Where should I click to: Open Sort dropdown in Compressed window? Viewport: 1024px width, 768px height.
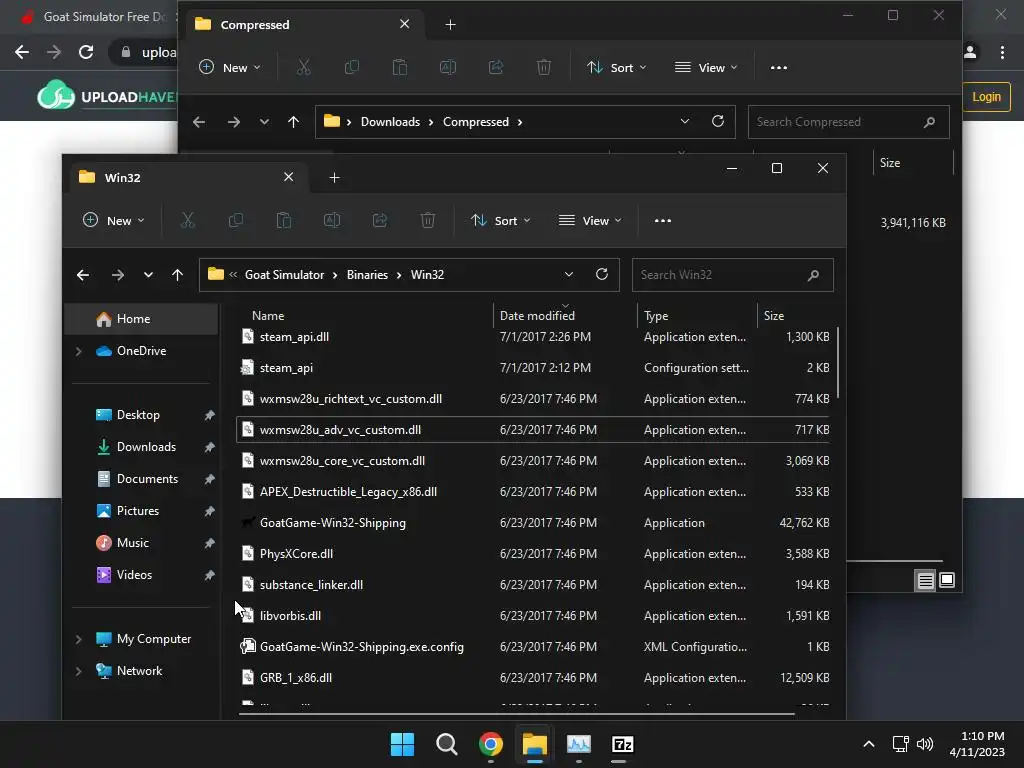click(616, 67)
